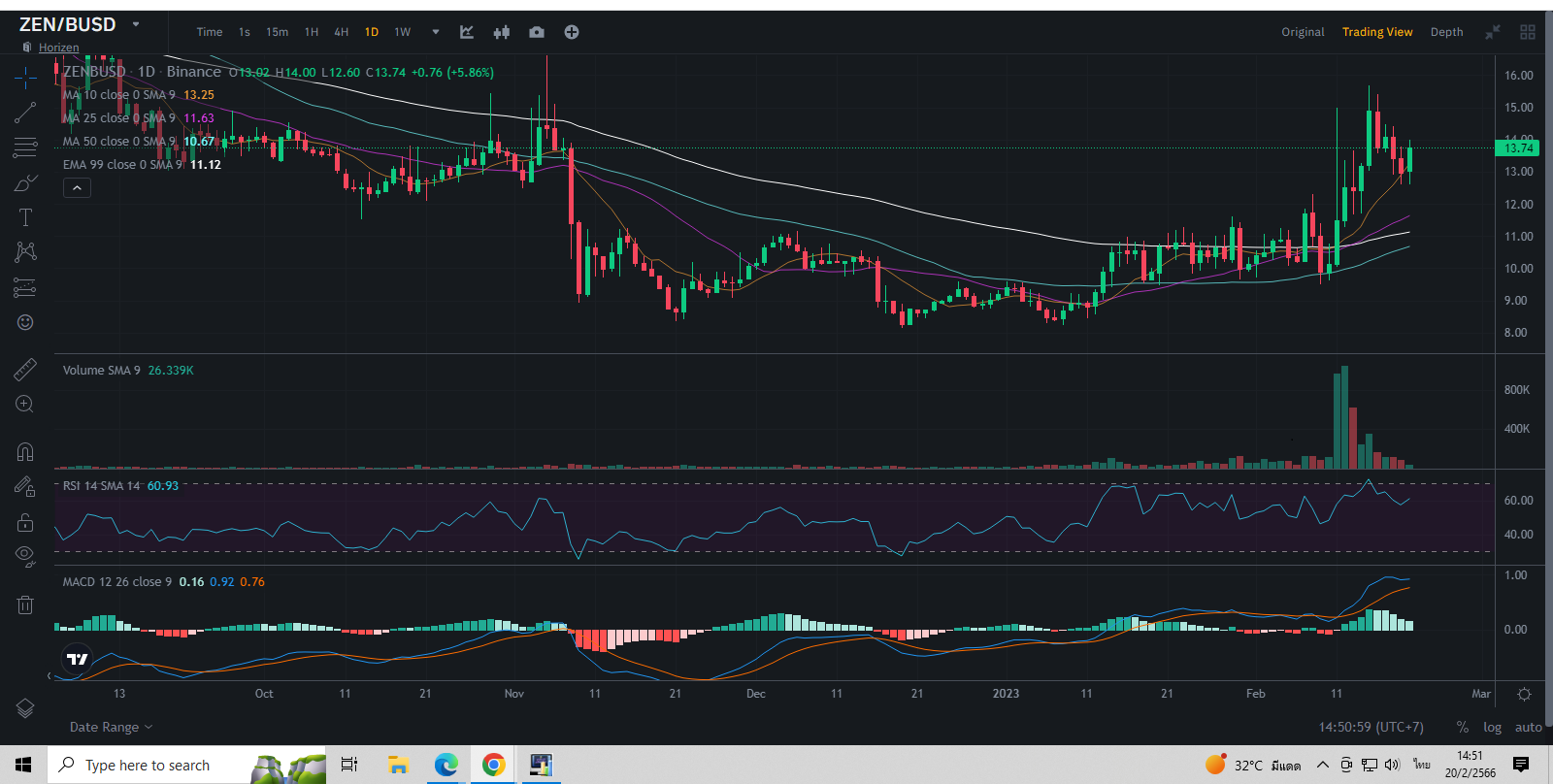Open the candlestick chart style icon

pyautogui.click(x=501, y=32)
